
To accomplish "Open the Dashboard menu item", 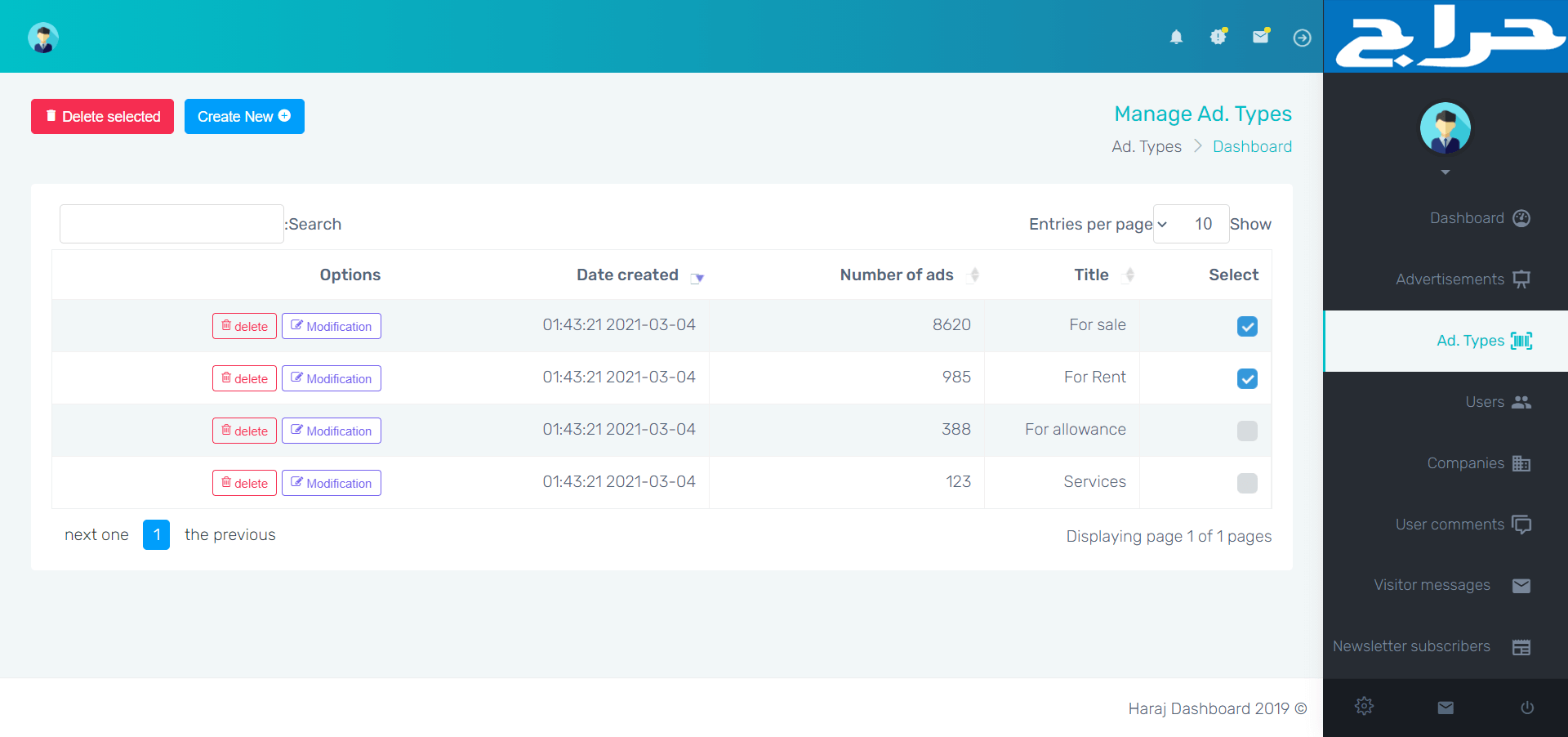I will tap(1445, 218).
